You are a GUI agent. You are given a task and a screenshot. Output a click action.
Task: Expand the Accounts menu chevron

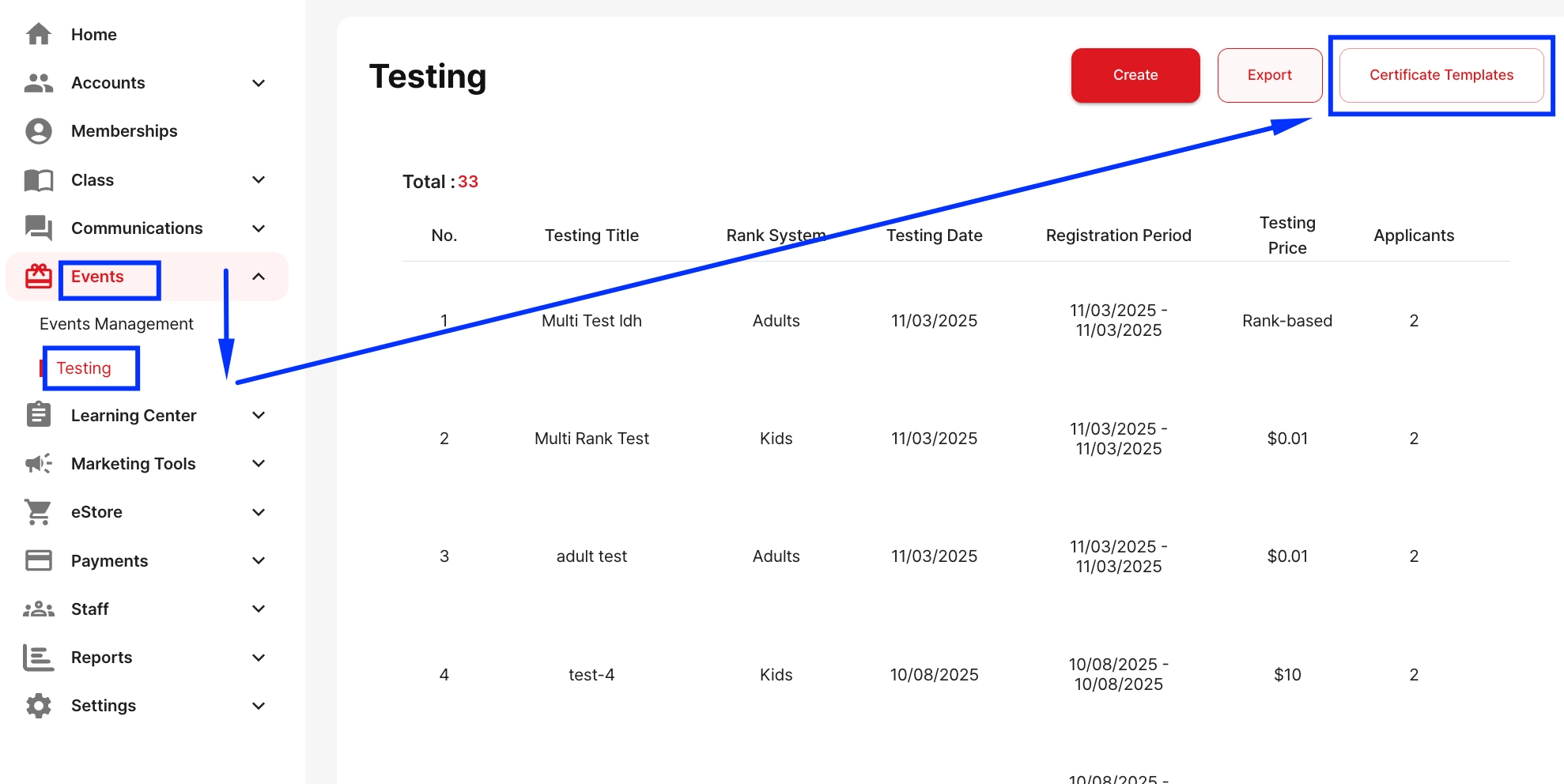pyautogui.click(x=259, y=83)
